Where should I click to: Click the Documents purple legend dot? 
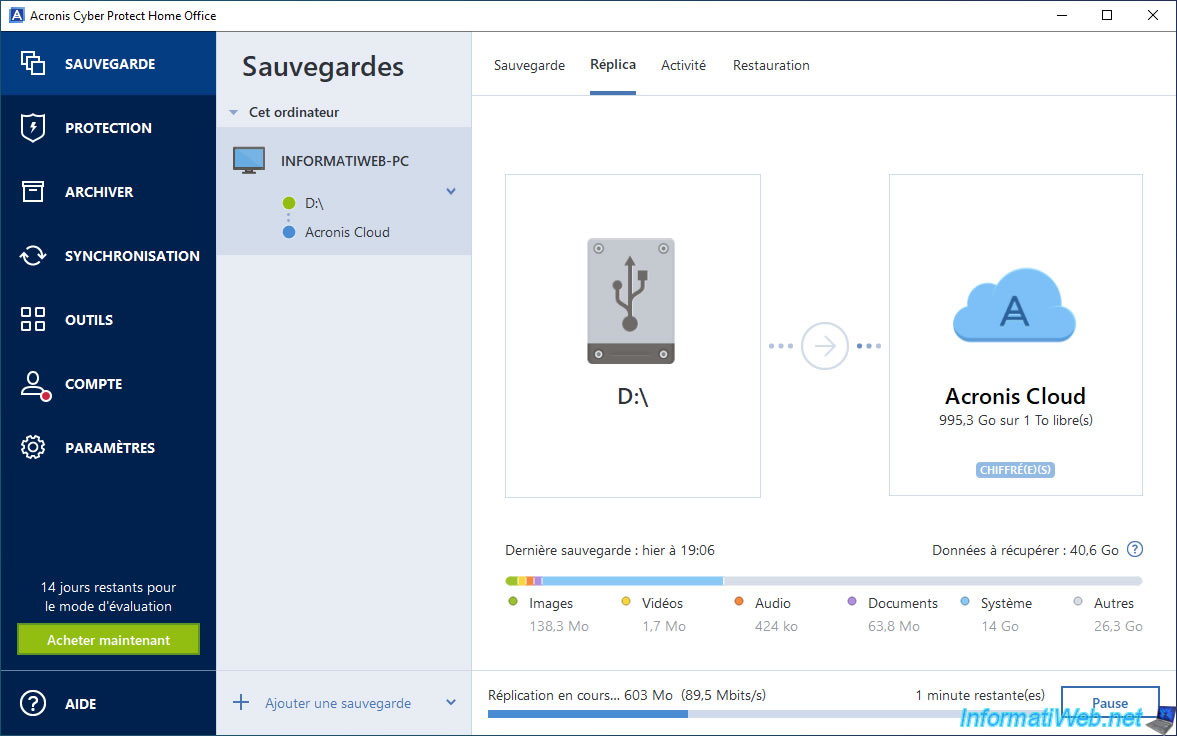click(x=852, y=602)
